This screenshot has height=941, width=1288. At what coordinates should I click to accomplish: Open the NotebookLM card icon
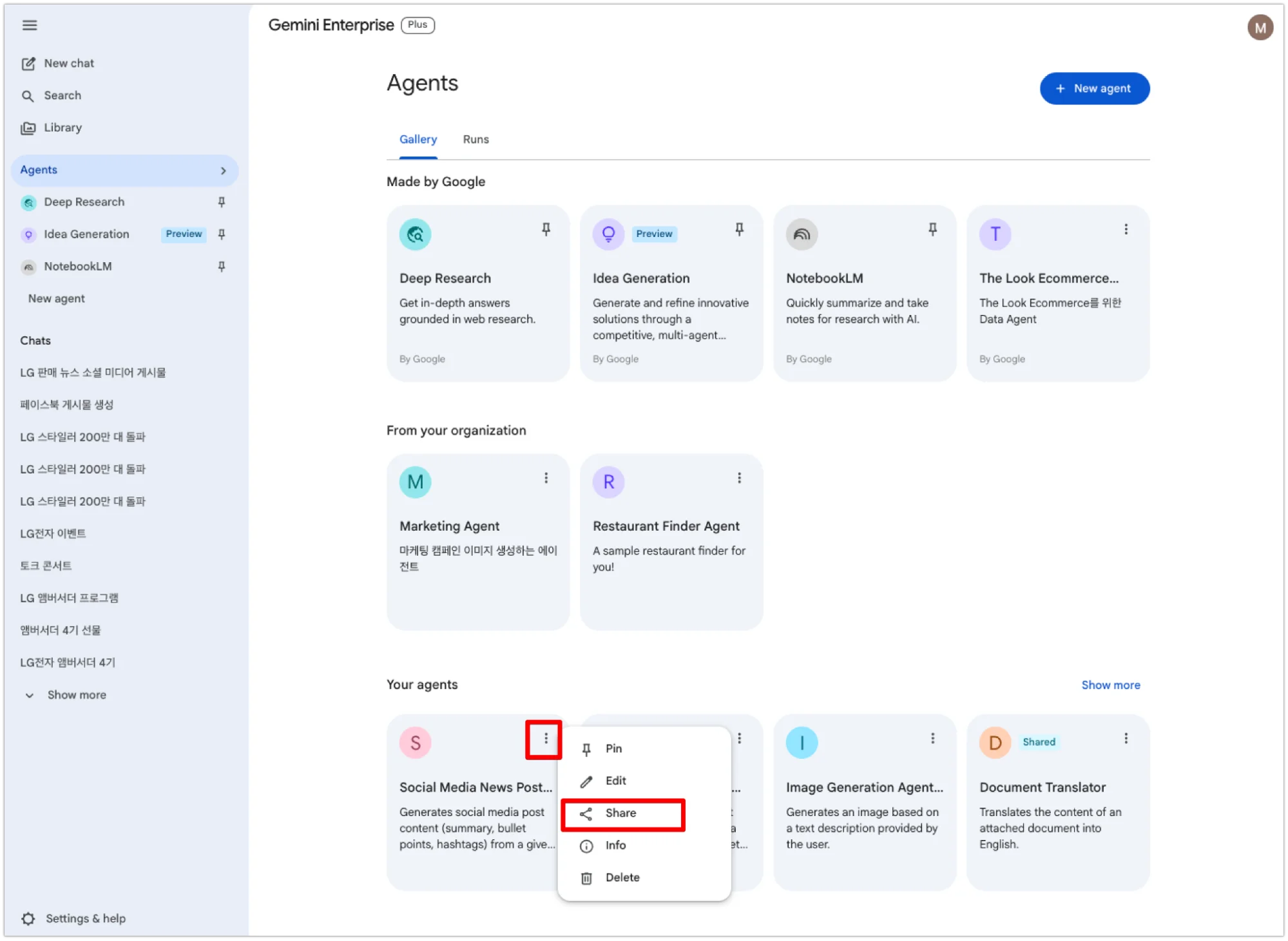coord(802,234)
